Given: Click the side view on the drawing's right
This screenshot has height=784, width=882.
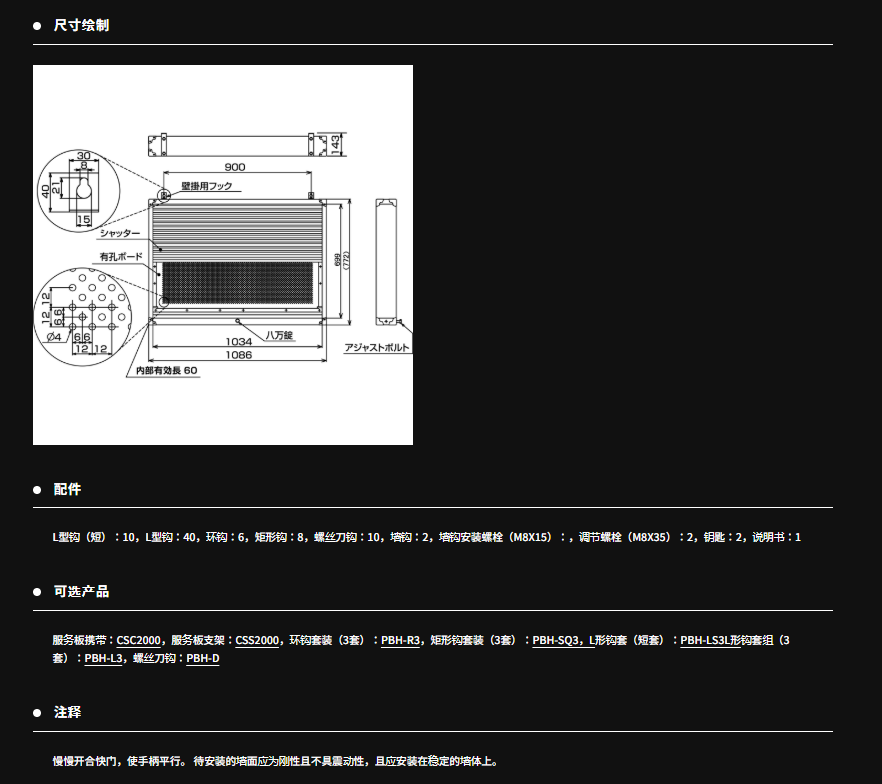Looking at the screenshot, I should pos(386,261).
